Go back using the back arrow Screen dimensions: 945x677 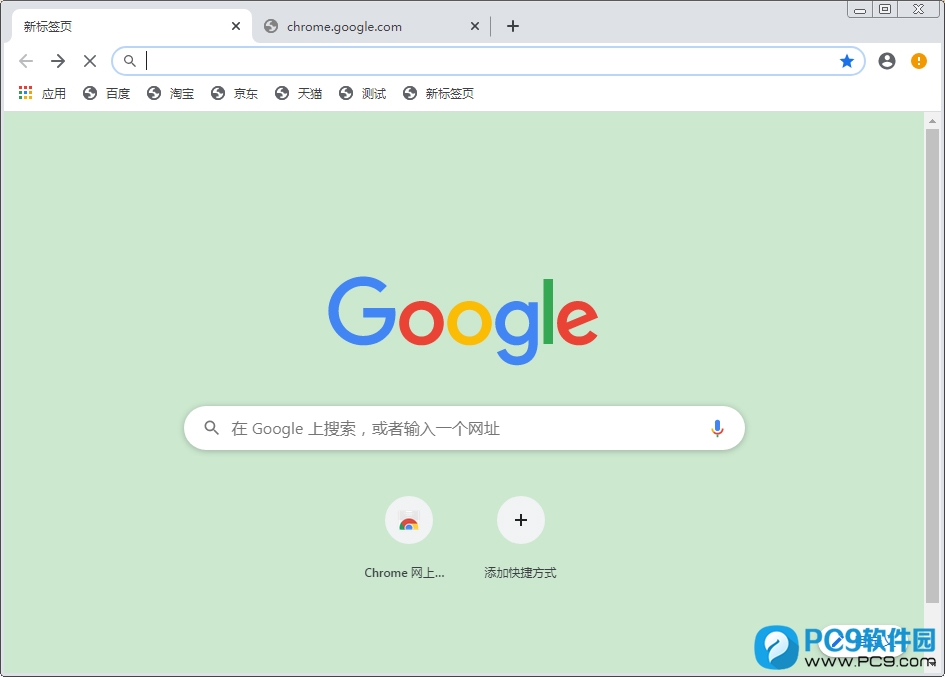pos(26,61)
